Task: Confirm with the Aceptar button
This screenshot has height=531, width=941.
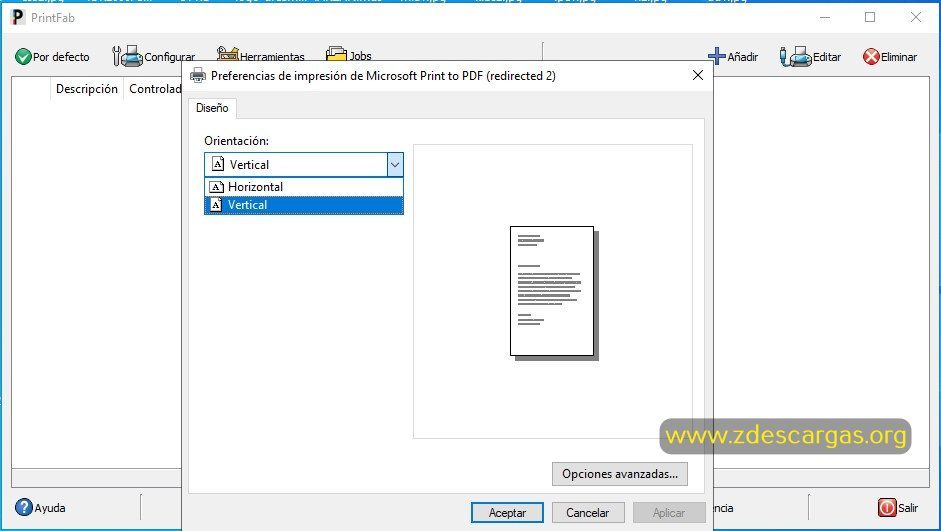Action: click(x=507, y=512)
